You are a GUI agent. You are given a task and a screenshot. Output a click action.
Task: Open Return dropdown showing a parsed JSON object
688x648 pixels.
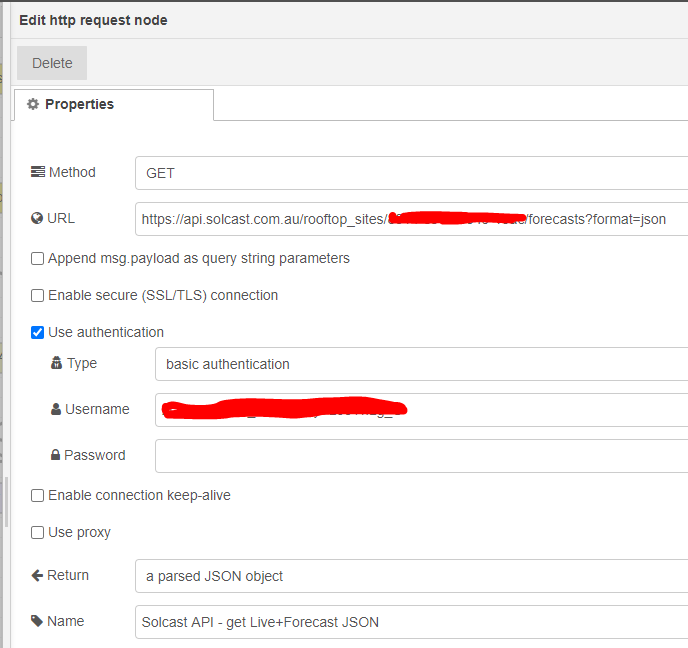pos(410,576)
